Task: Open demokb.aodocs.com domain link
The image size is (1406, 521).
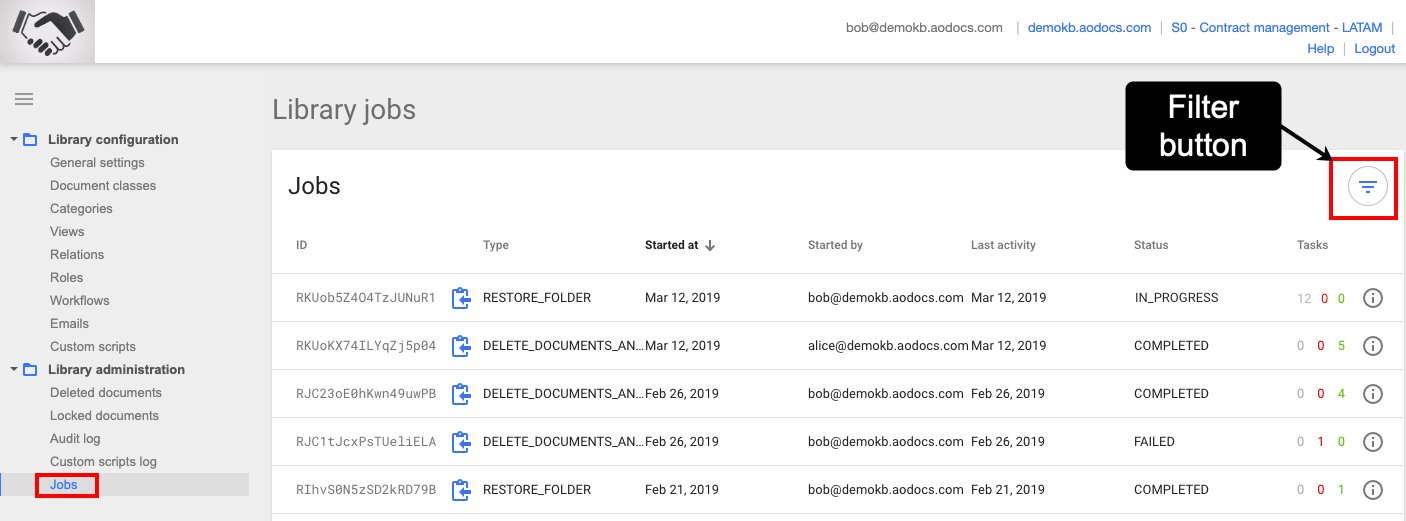Action: pos(1089,28)
